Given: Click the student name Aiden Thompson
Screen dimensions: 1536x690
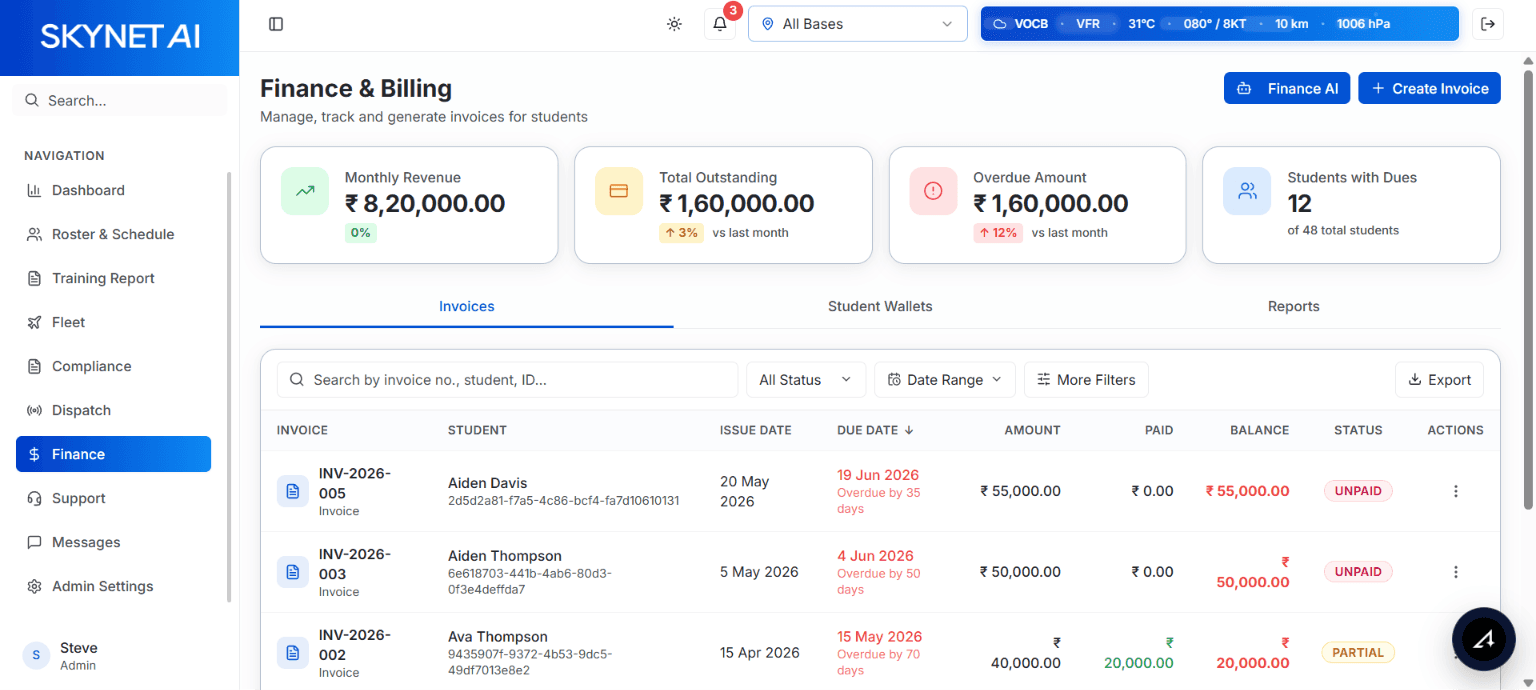Looking at the screenshot, I should click(505, 556).
